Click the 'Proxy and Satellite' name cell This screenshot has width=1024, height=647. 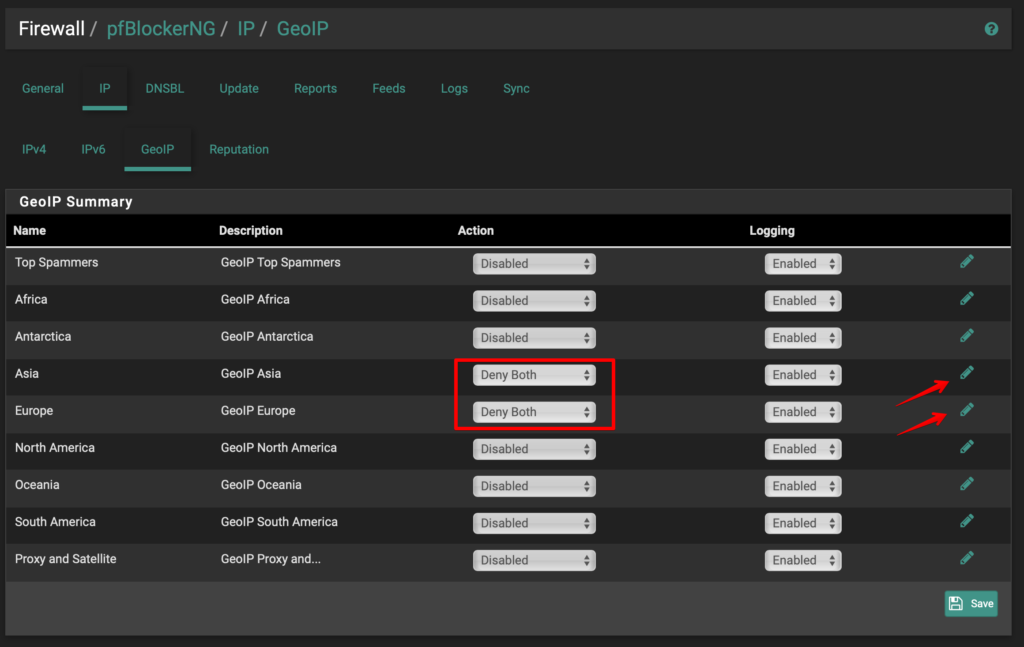pyautogui.click(x=65, y=559)
